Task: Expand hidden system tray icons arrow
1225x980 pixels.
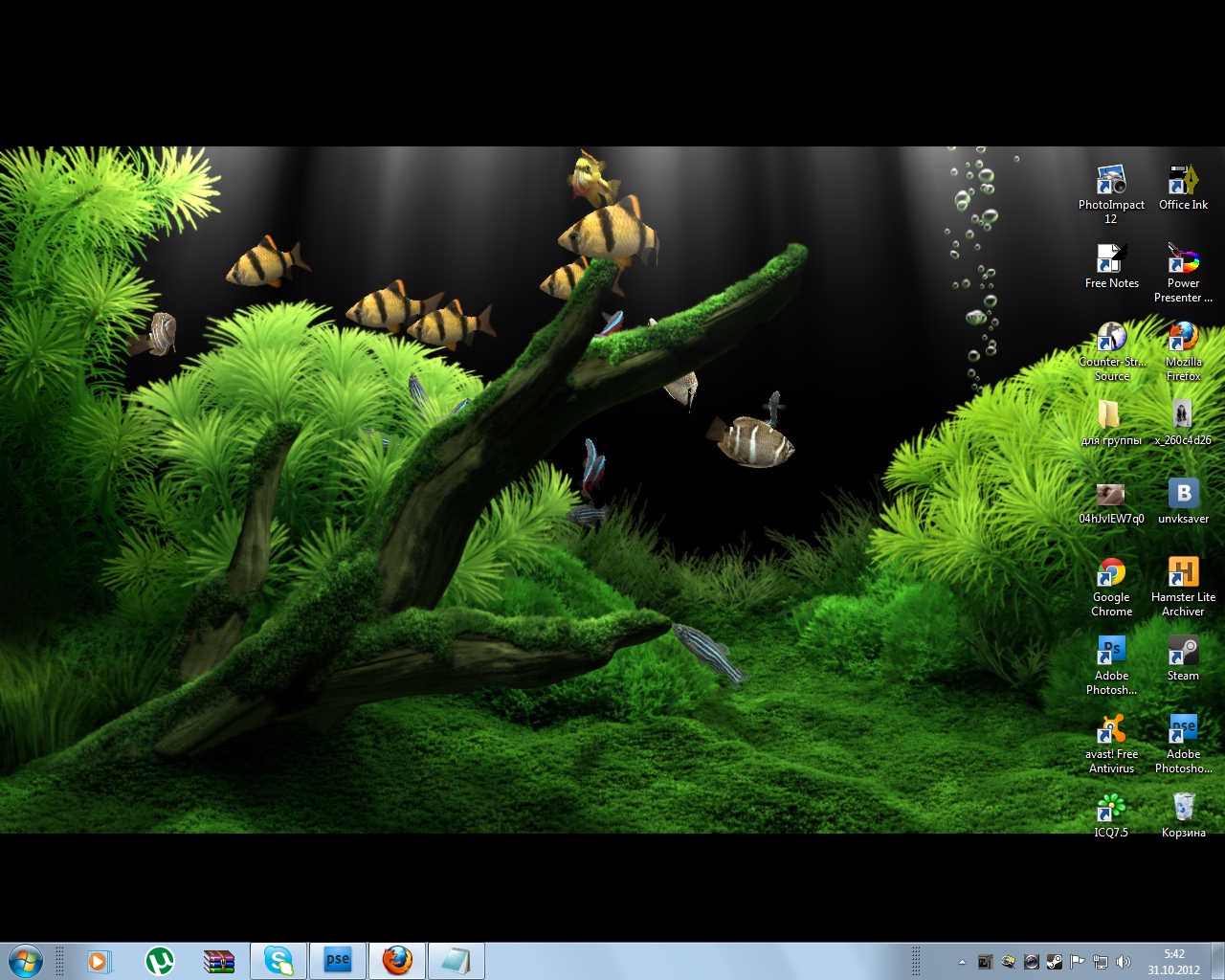Action: click(962, 962)
